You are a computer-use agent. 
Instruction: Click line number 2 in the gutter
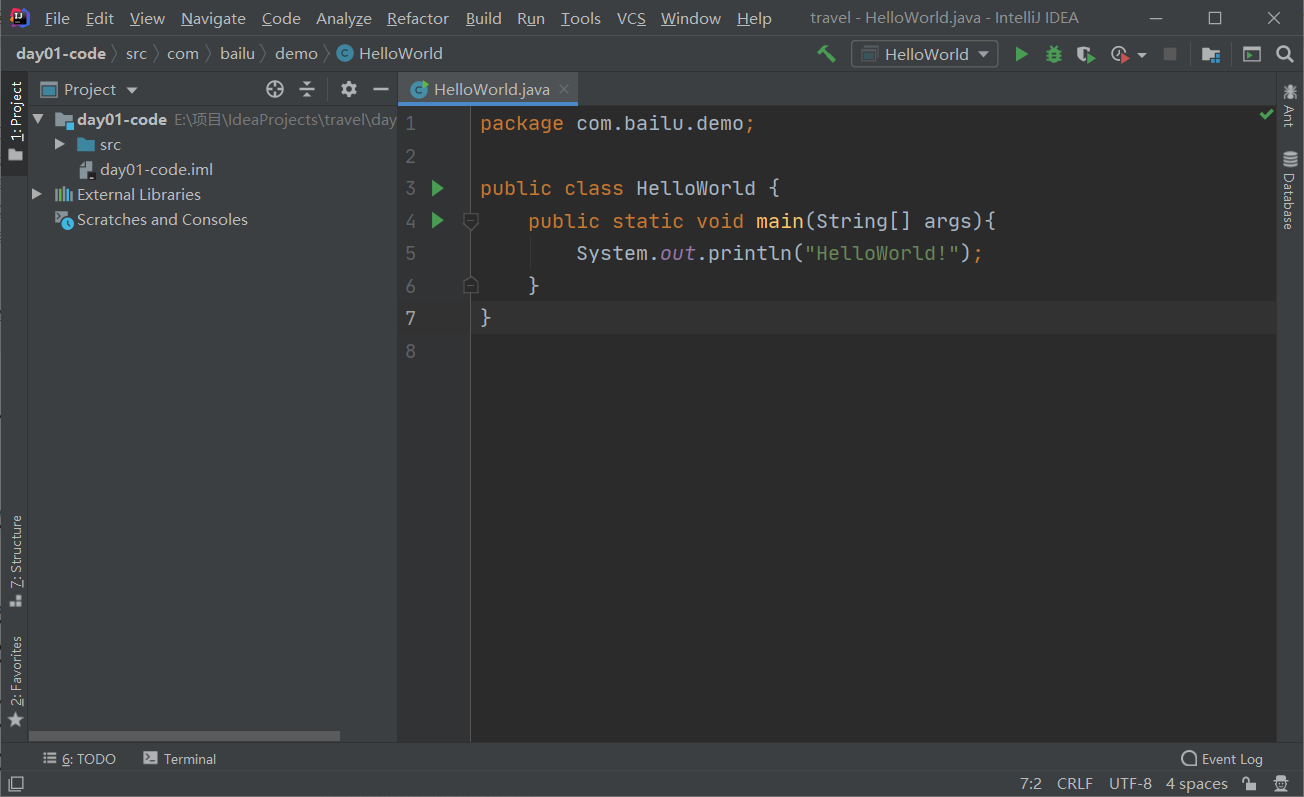tap(410, 156)
